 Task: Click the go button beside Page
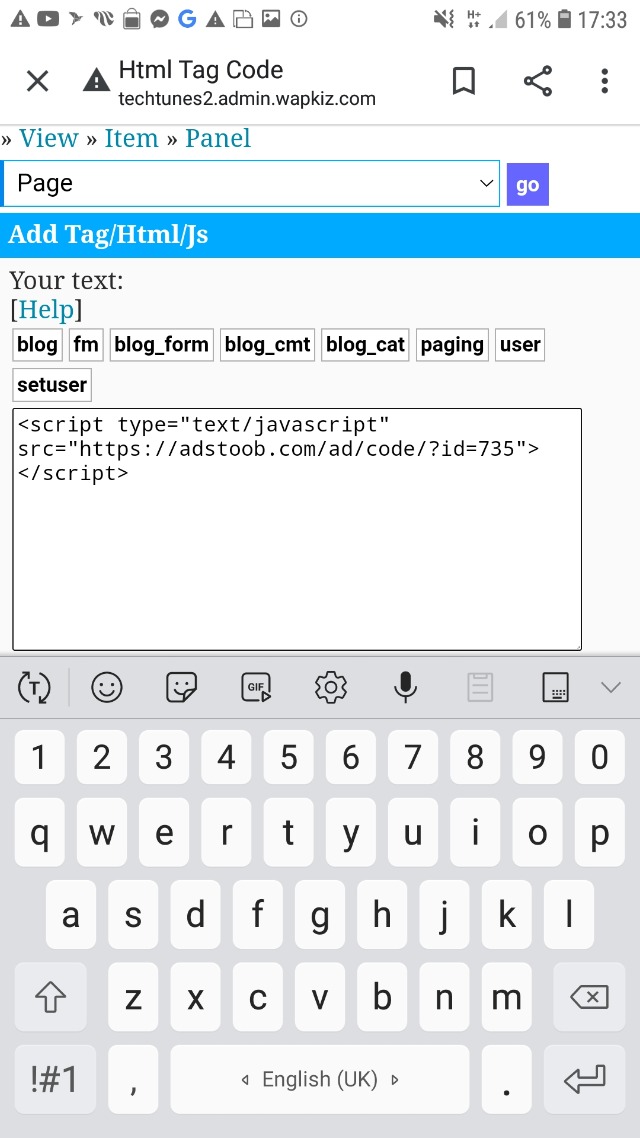click(528, 184)
